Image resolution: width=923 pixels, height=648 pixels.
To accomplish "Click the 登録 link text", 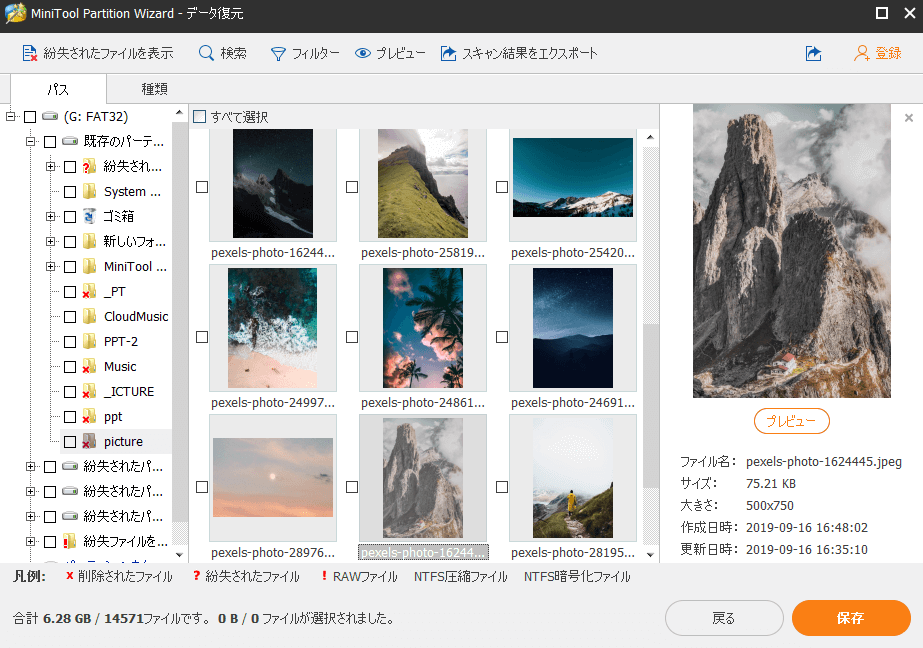I will tap(888, 54).
